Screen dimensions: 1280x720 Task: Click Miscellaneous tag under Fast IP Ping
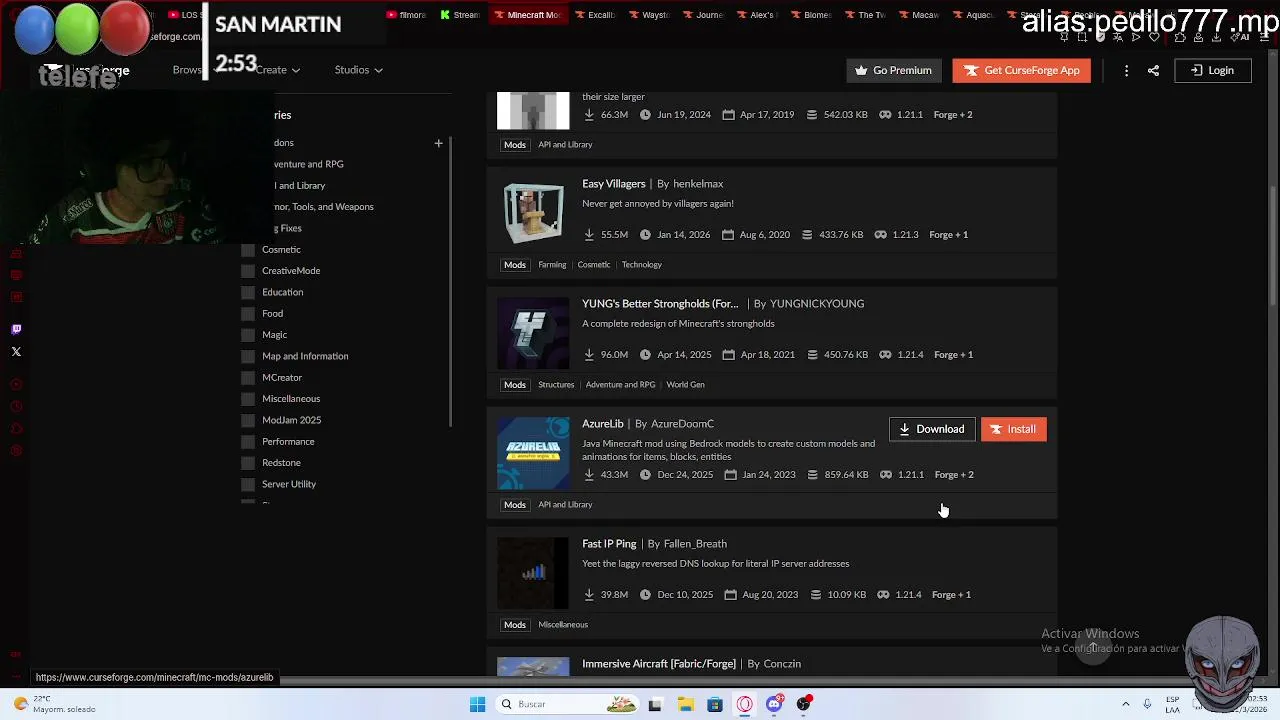point(563,625)
